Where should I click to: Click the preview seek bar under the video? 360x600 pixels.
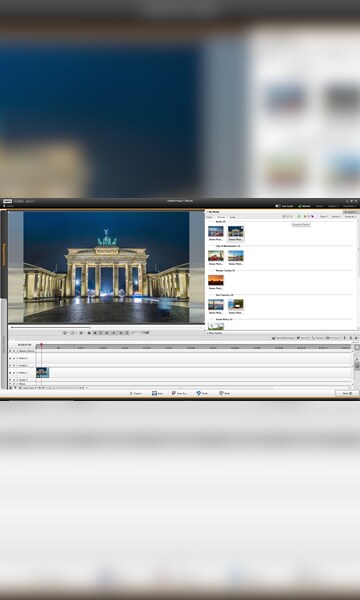tap(50, 327)
